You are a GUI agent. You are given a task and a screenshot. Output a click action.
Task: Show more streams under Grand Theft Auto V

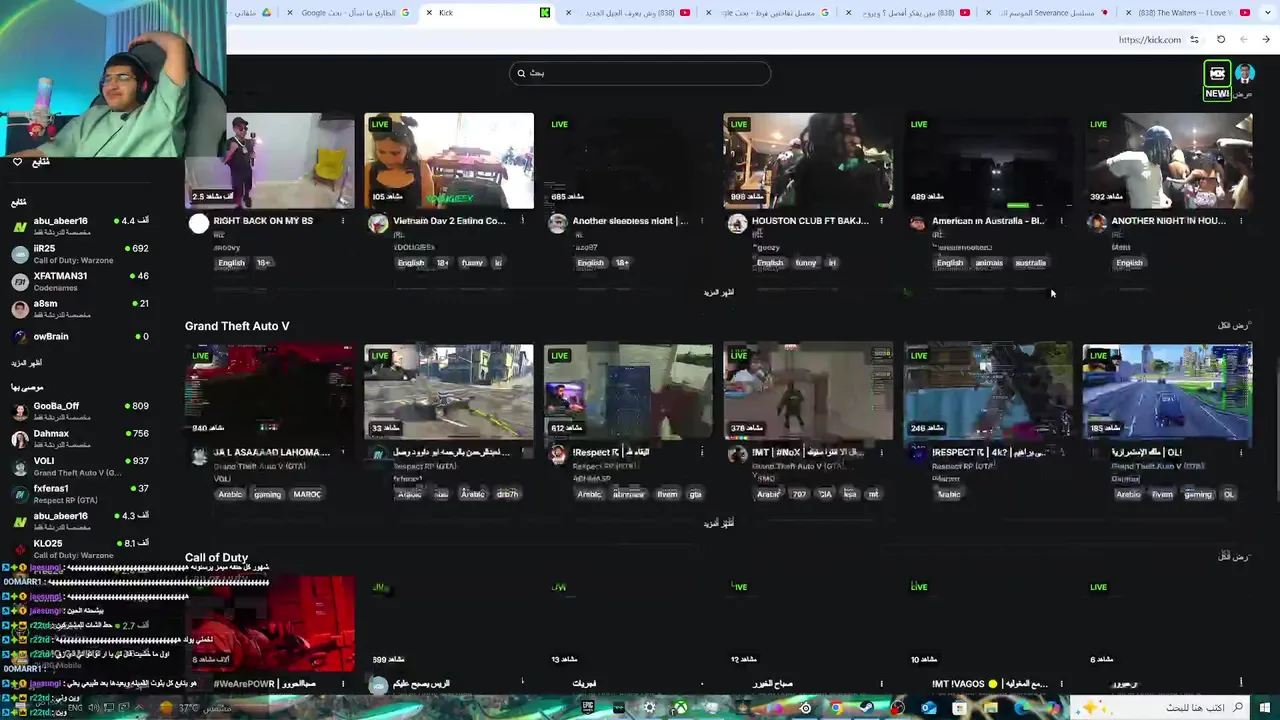pos(718,524)
